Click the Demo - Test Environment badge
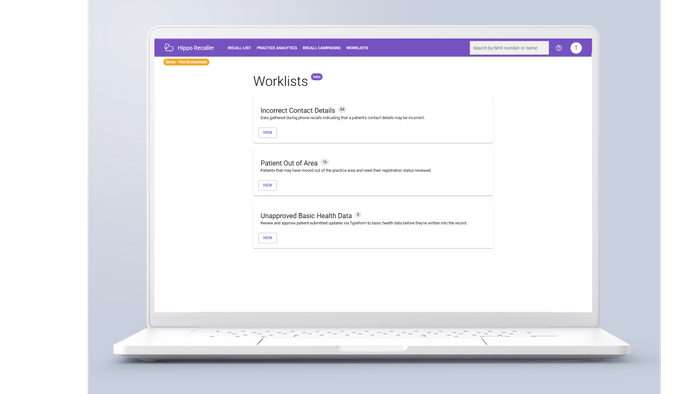The width and height of the screenshot is (700, 394). click(186, 62)
